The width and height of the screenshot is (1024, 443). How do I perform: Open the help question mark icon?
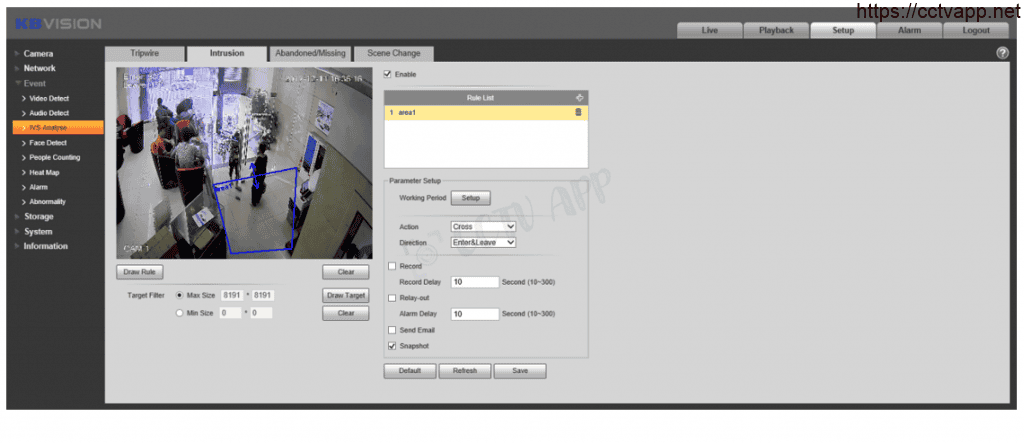coord(1002,53)
